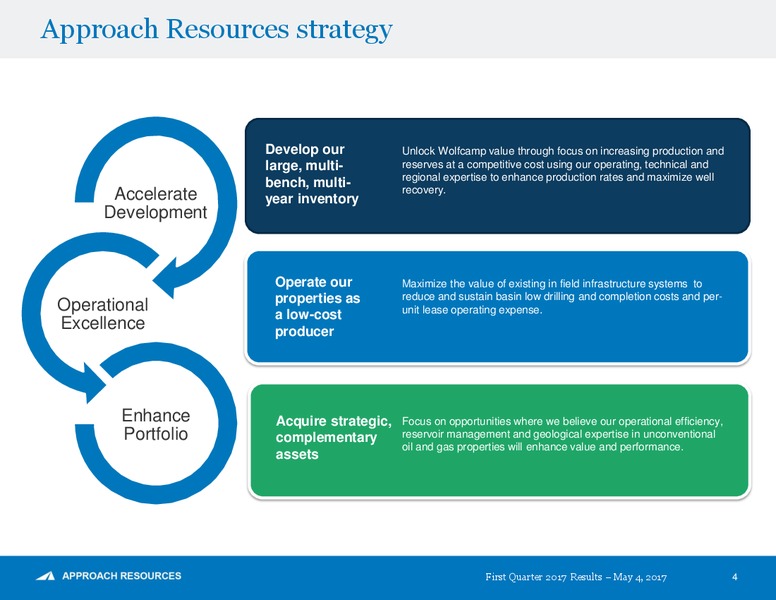
Task: Select 'Develop our large, multi-bench, multi-year inventory' heading
Action: click(x=312, y=174)
